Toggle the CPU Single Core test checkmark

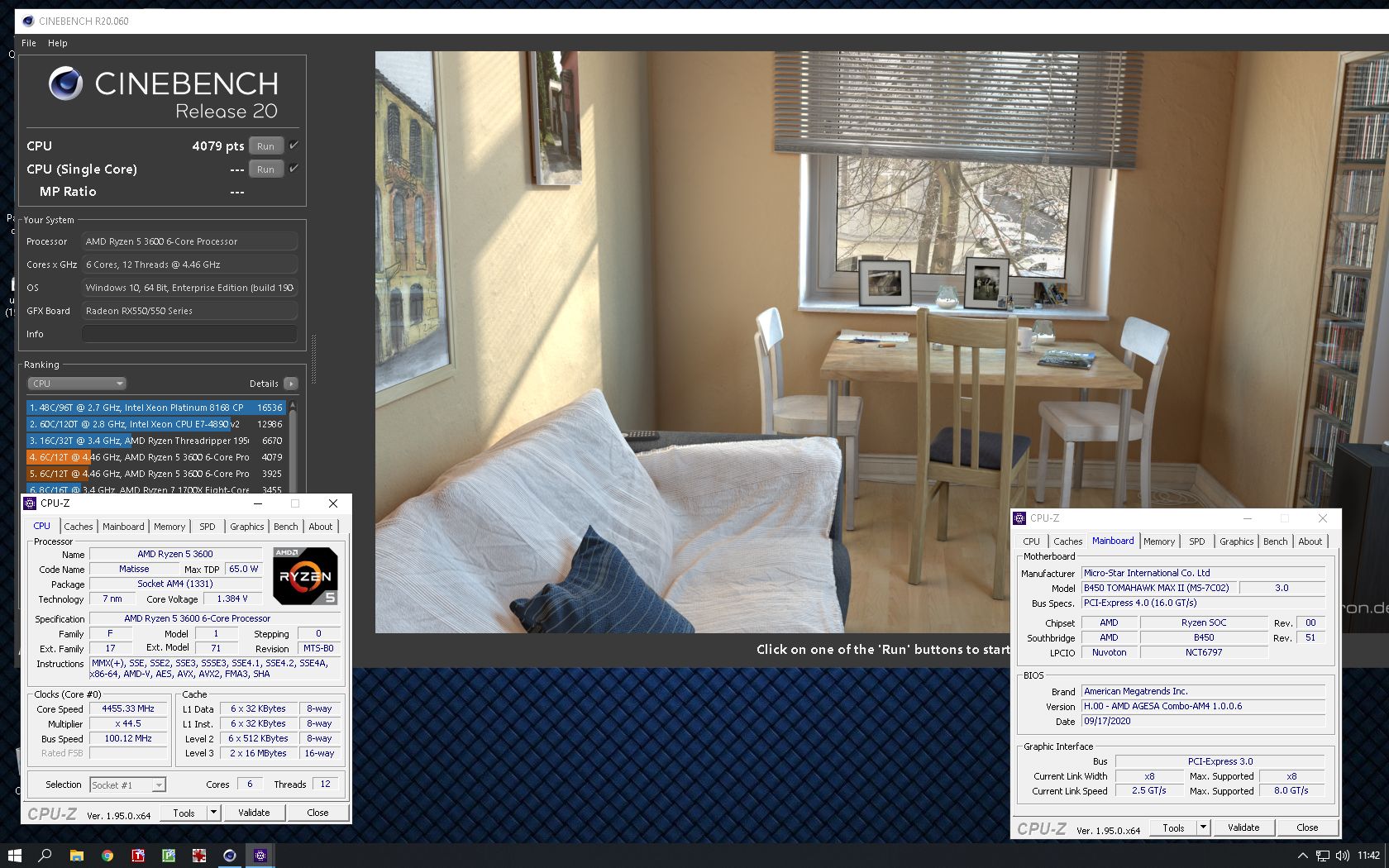point(294,169)
